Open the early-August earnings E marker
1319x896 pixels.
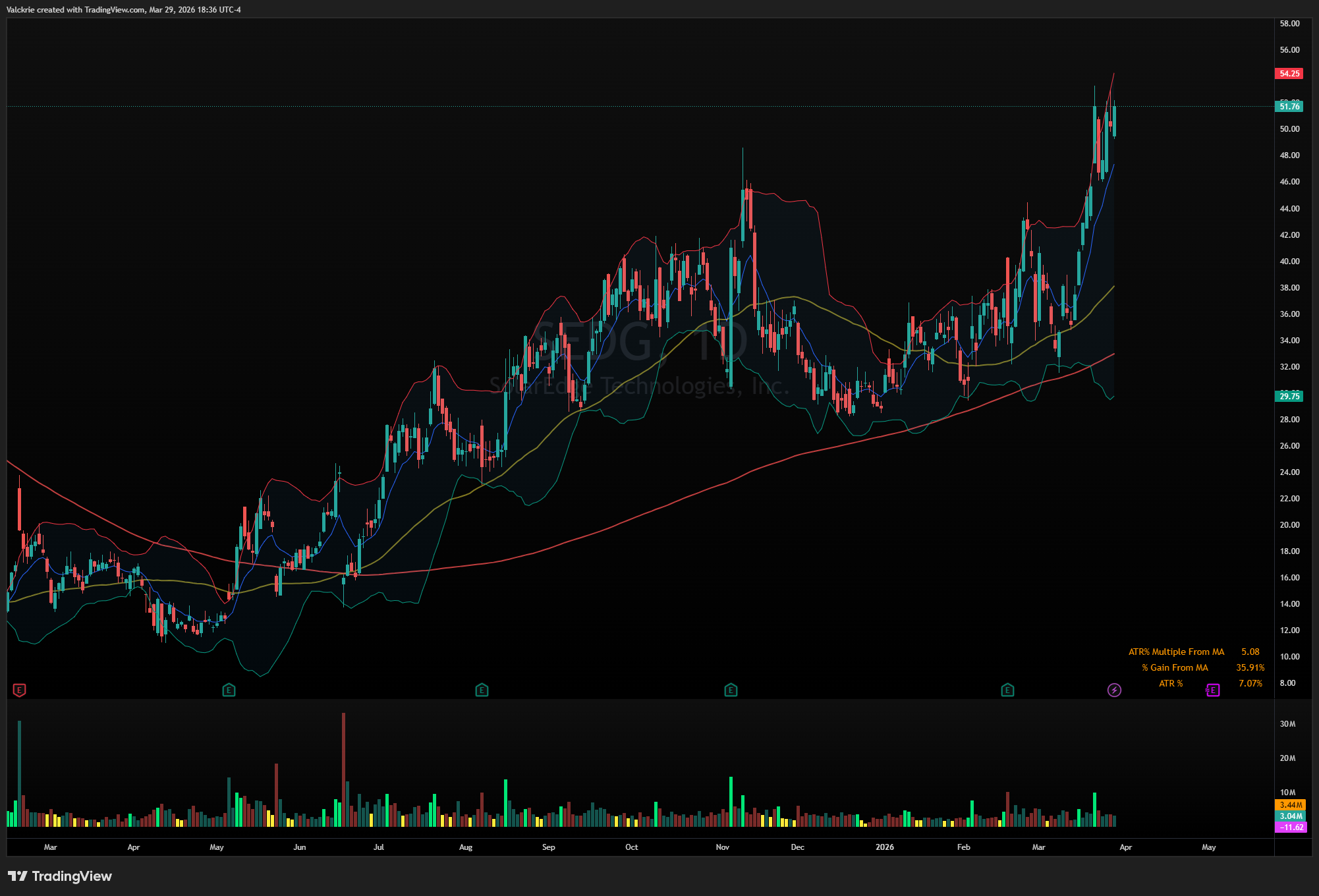tap(482, 690)
